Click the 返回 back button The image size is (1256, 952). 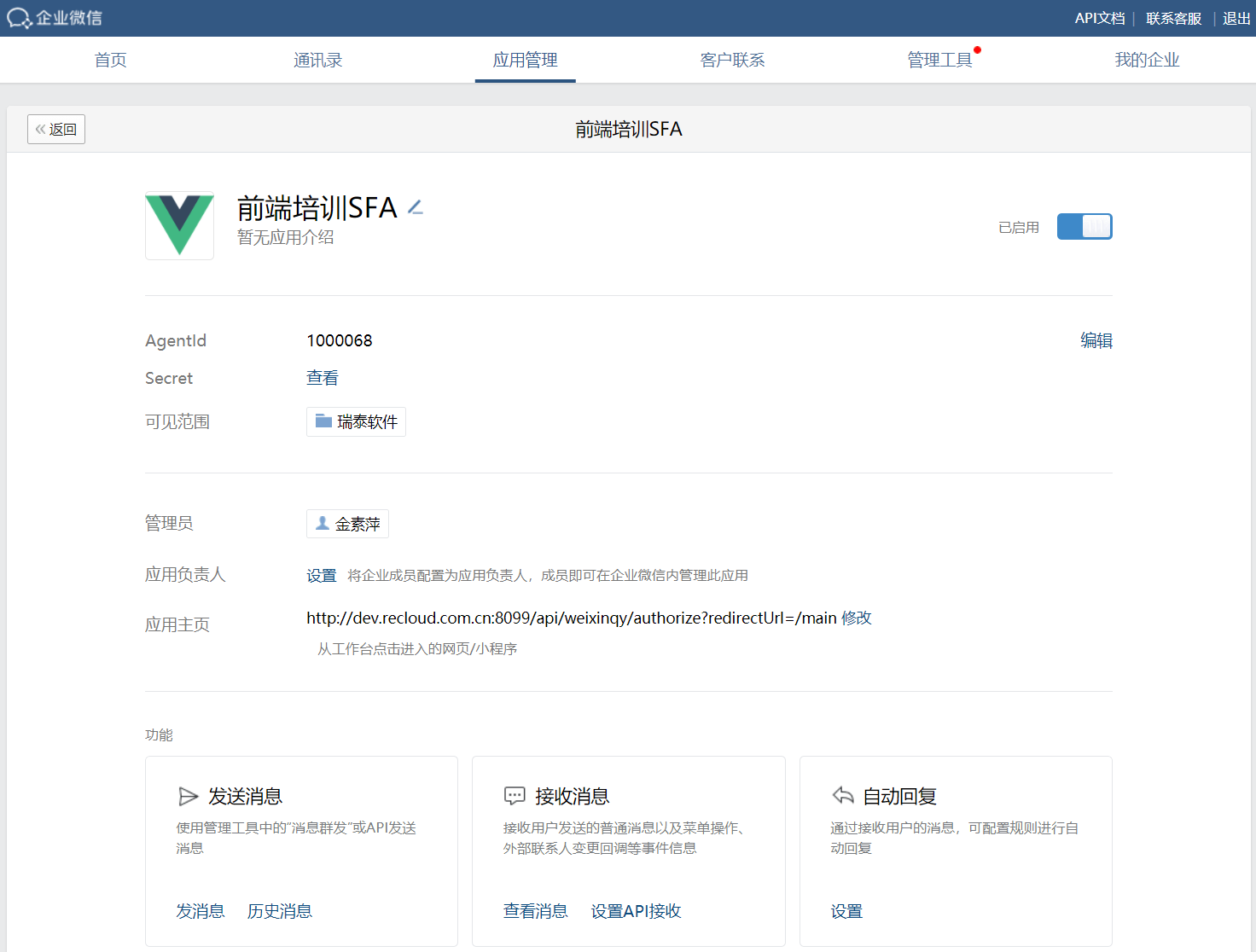click(x=56, y=129)
